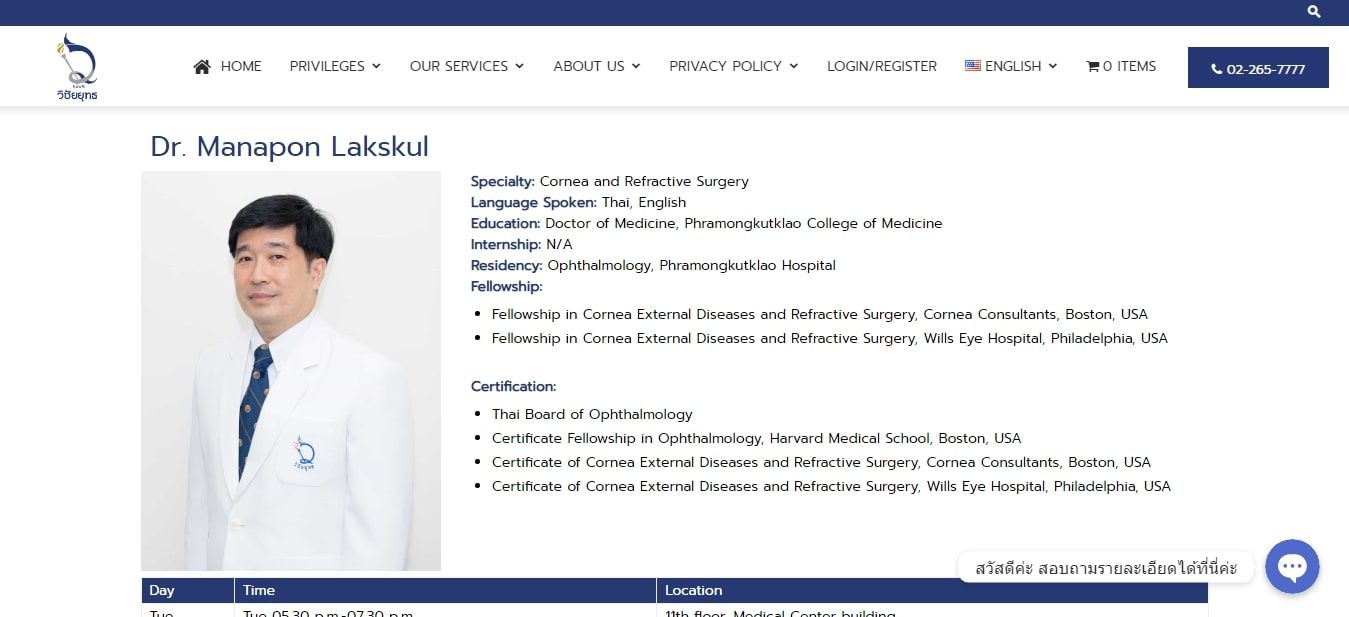Select the HOME menu label

(x=241, y=66)
